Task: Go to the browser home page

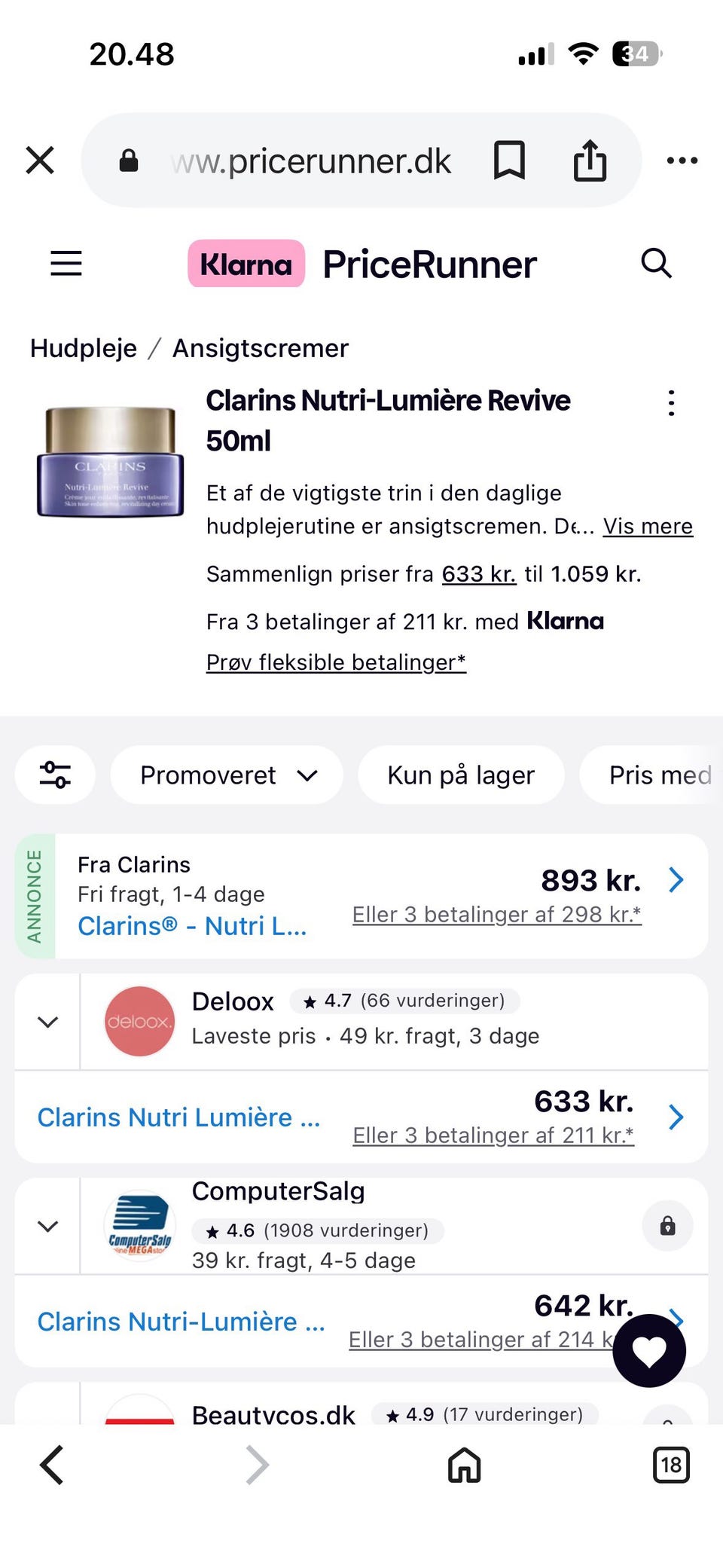Action: (464, 1465)
